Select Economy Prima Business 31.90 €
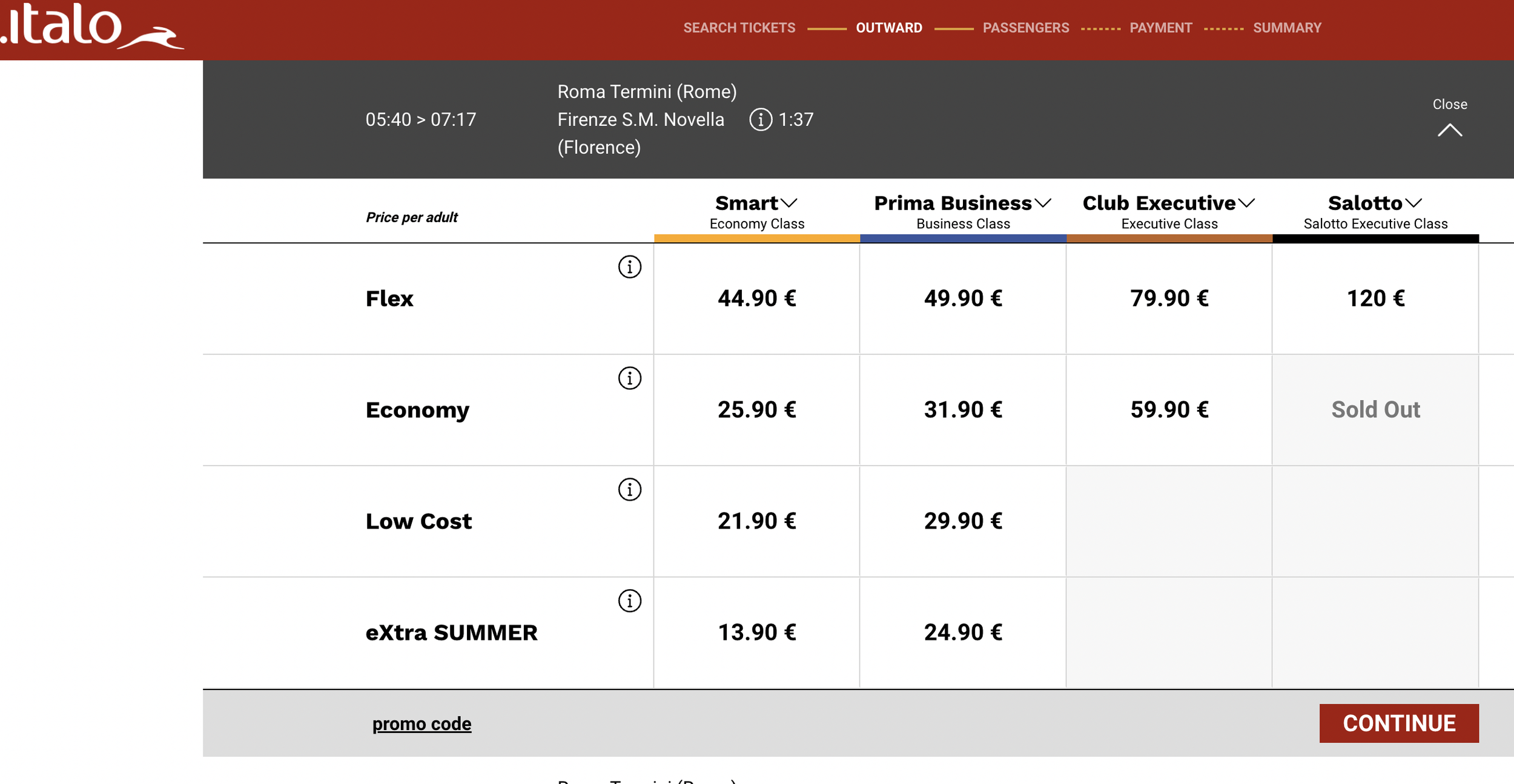Image resolution: width=1514 pixels, height=784 pixels. 963,410
